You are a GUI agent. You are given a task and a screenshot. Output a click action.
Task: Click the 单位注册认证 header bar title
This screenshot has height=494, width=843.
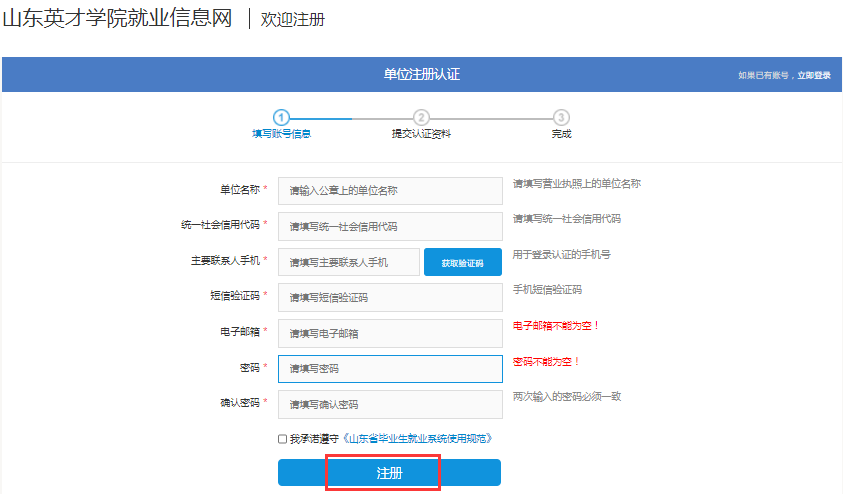click(x=421, y=75)
